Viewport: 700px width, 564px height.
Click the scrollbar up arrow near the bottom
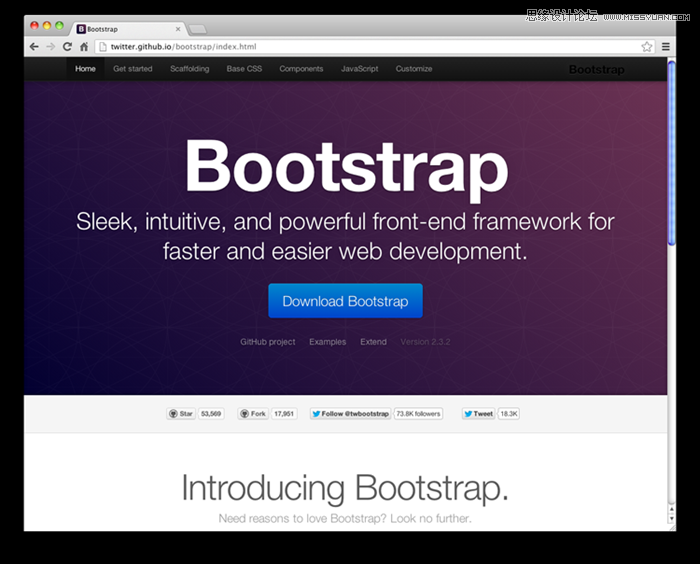pyautogui.click(x=671, y=510)
